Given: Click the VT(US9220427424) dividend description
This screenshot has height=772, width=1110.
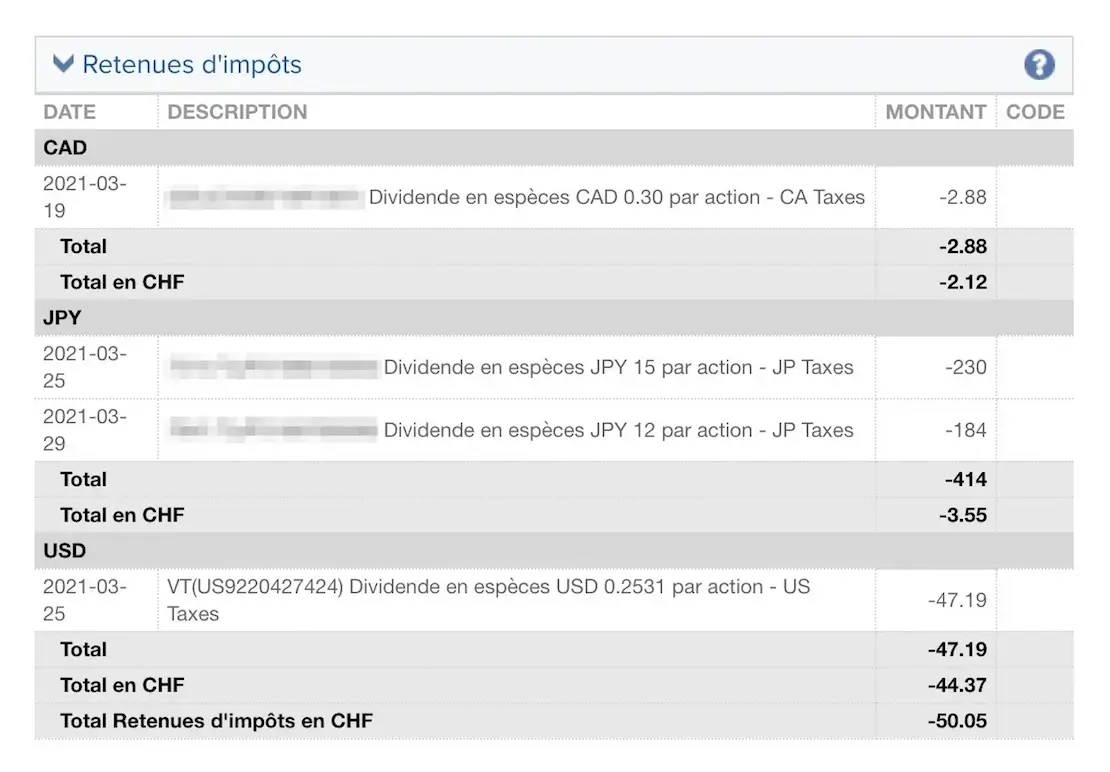Looking at the screenshot, I should 488,599.
